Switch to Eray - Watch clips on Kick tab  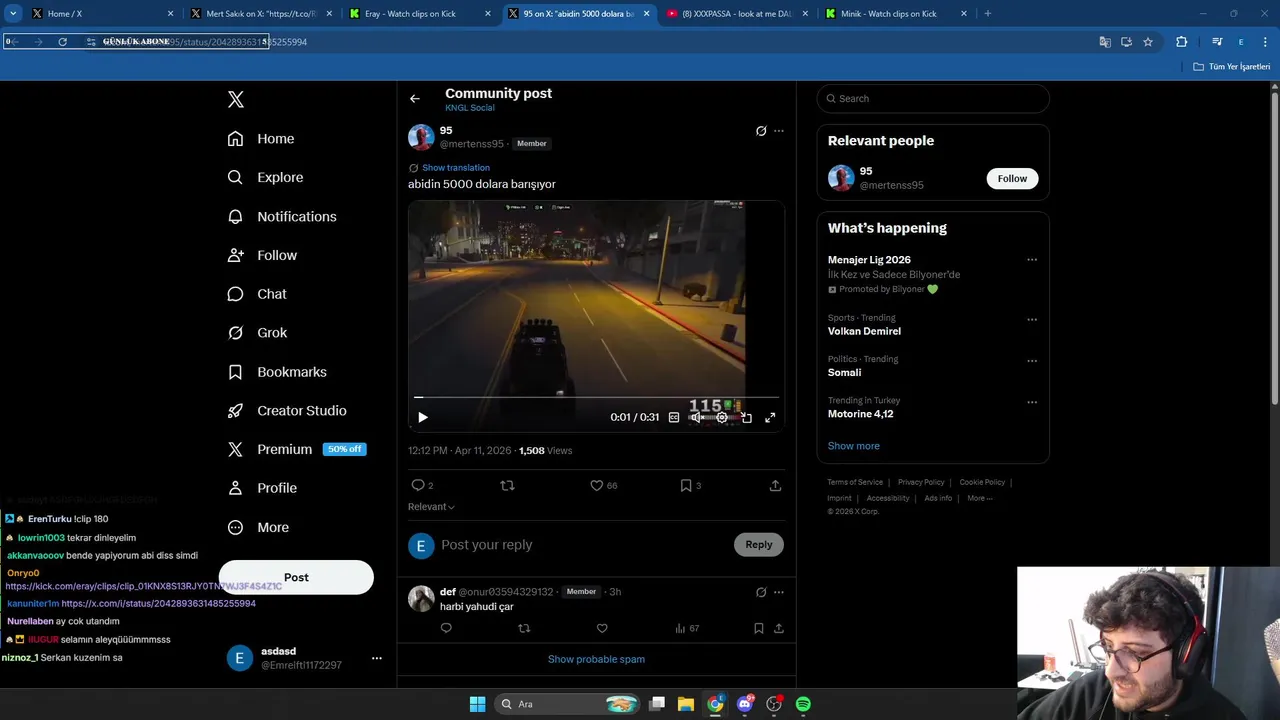point(420,14)
